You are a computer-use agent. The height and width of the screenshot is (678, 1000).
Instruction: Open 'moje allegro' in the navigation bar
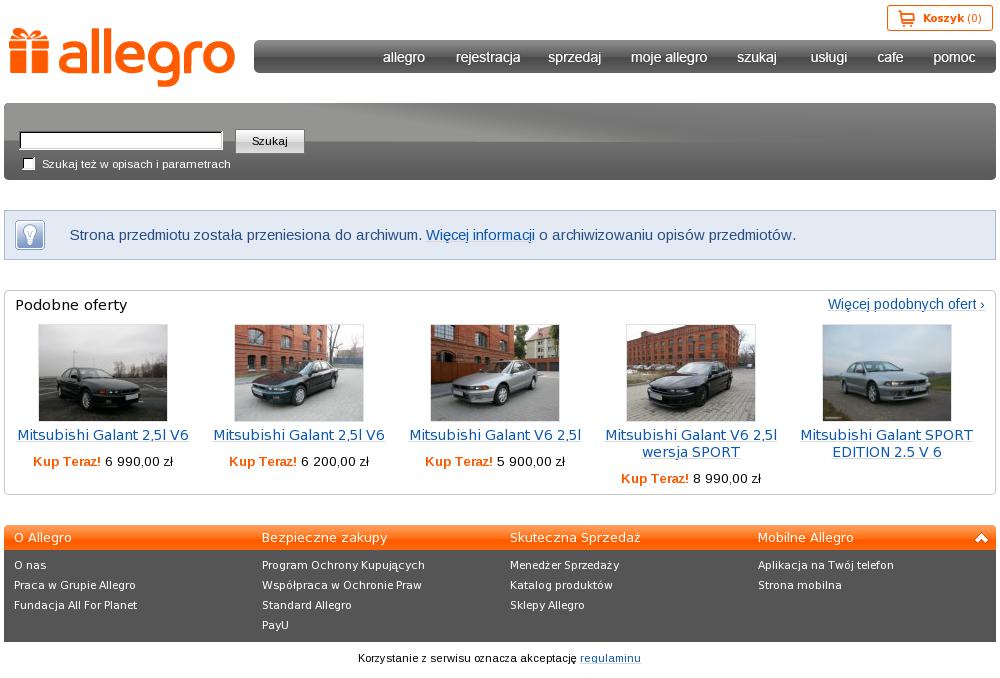pos(669,57)
